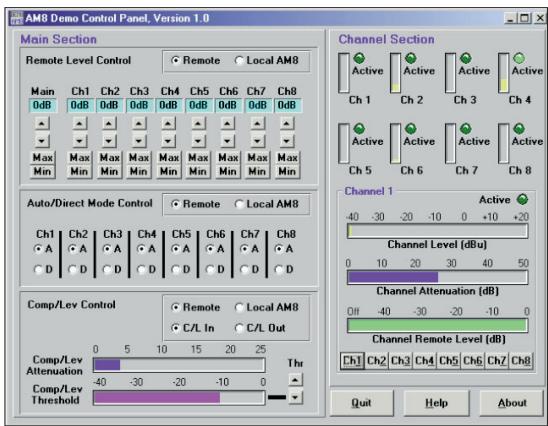Click the Ch 7 Active green LED

pos(466,129)
